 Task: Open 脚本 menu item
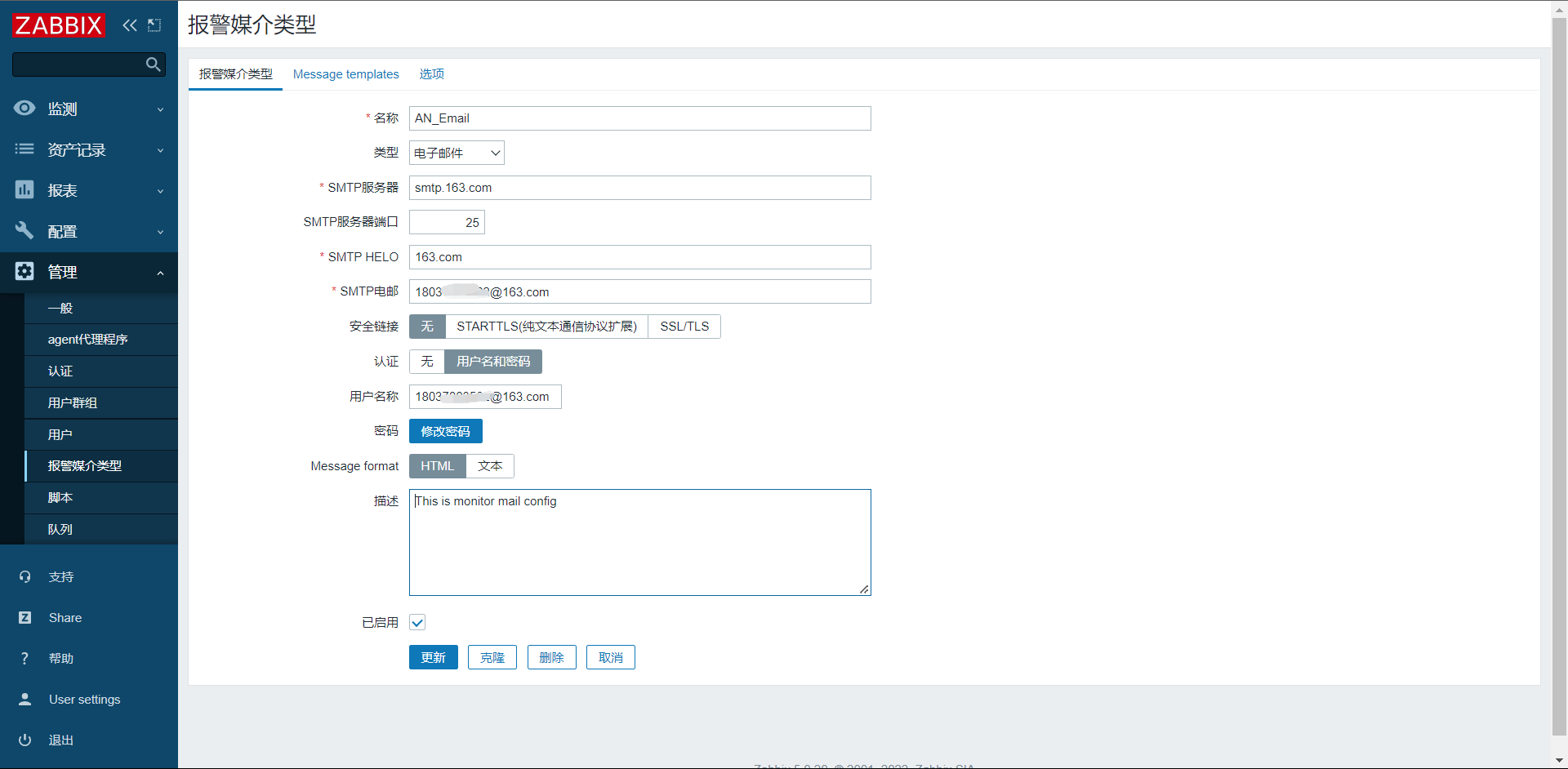(101, 498)
